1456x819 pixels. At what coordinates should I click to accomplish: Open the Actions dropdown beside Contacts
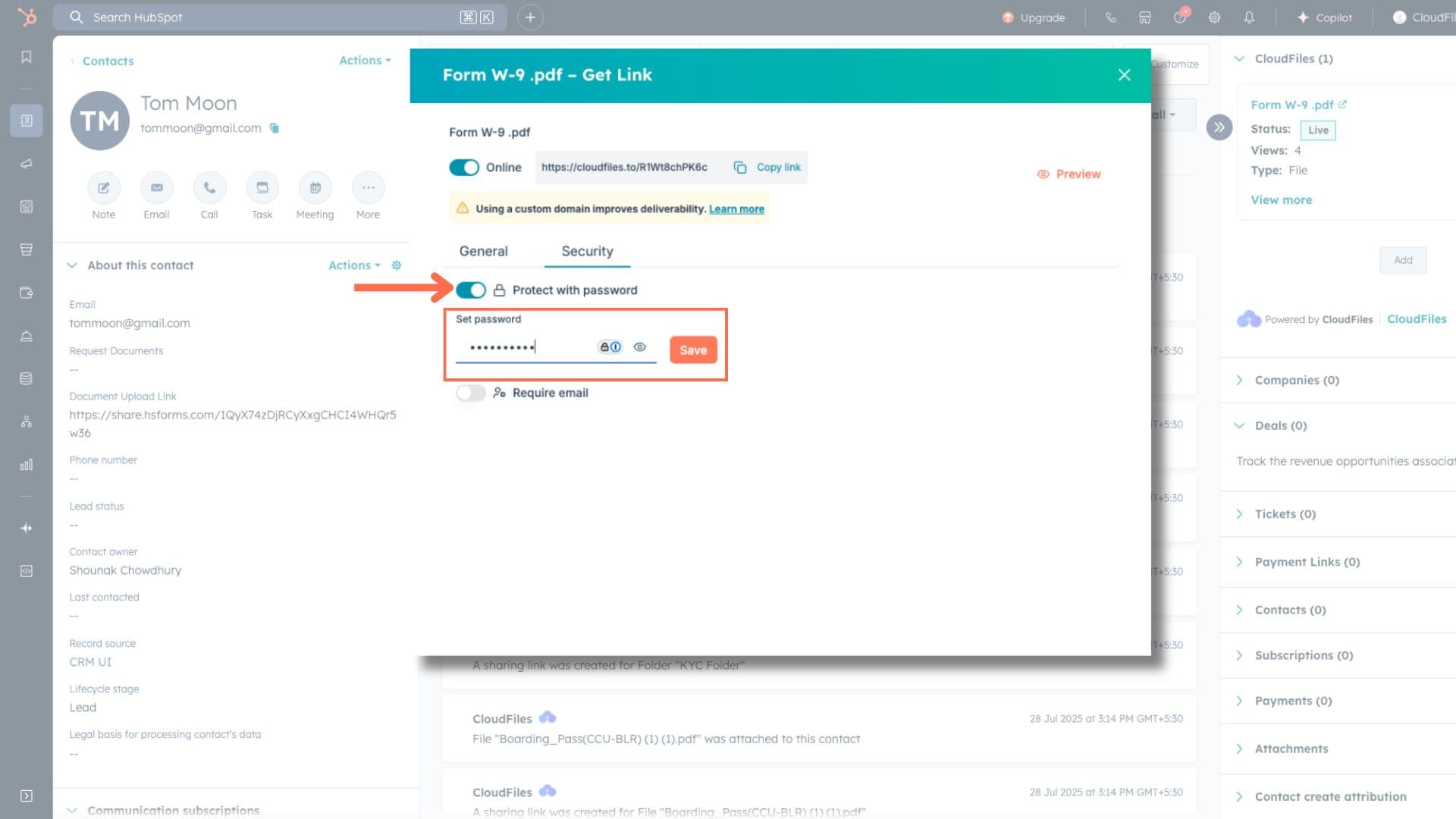click(x=365, y=61)
